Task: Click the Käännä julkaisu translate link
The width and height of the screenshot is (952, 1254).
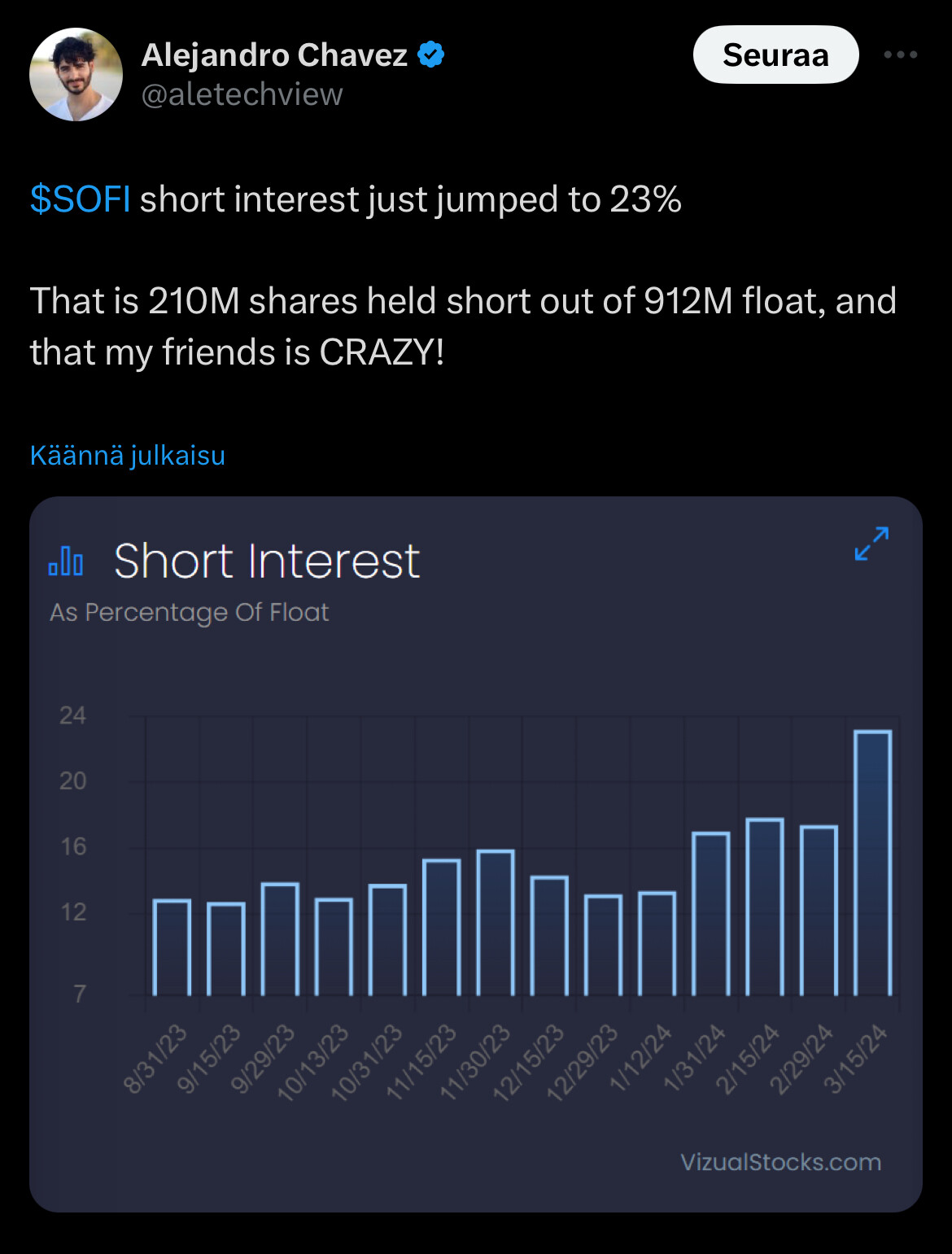Action: [128, 455]
